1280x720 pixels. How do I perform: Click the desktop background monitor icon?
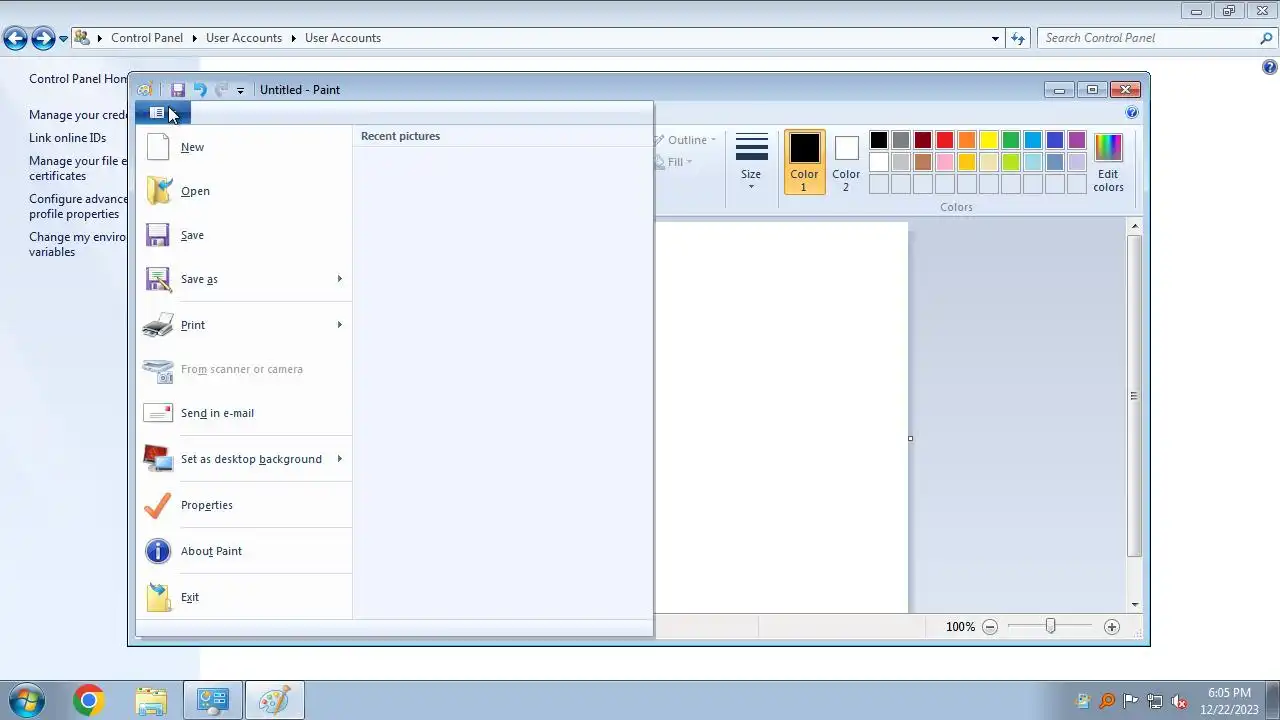tap(158, 459)
